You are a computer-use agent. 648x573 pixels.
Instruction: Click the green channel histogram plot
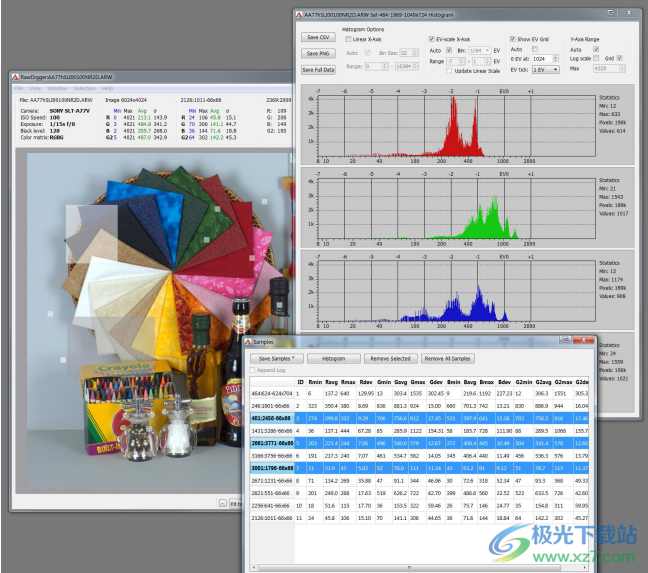pyautogui.click(x=456, y=210)
